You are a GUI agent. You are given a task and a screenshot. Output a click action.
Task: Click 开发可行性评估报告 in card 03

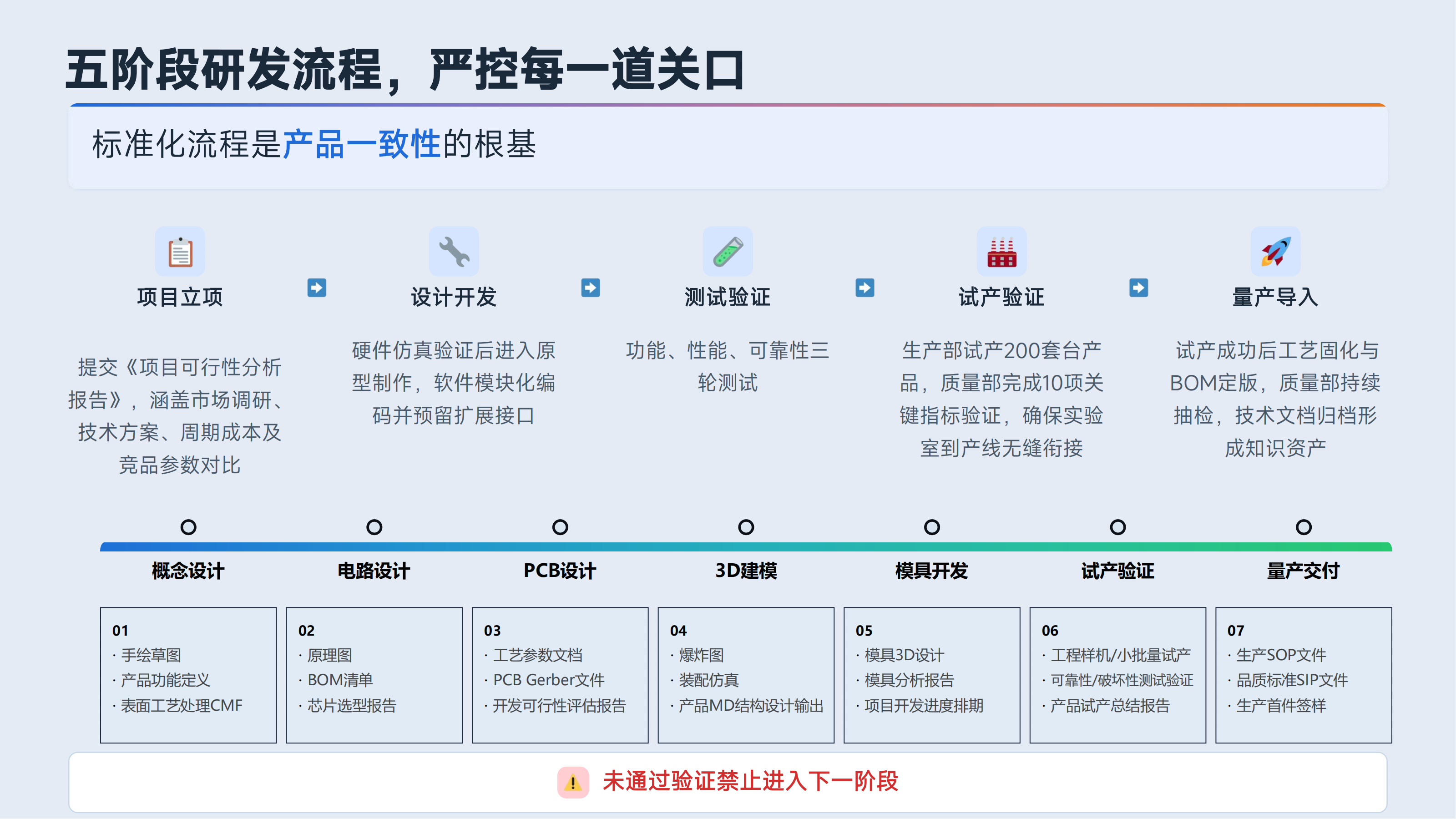pos(560,705)
